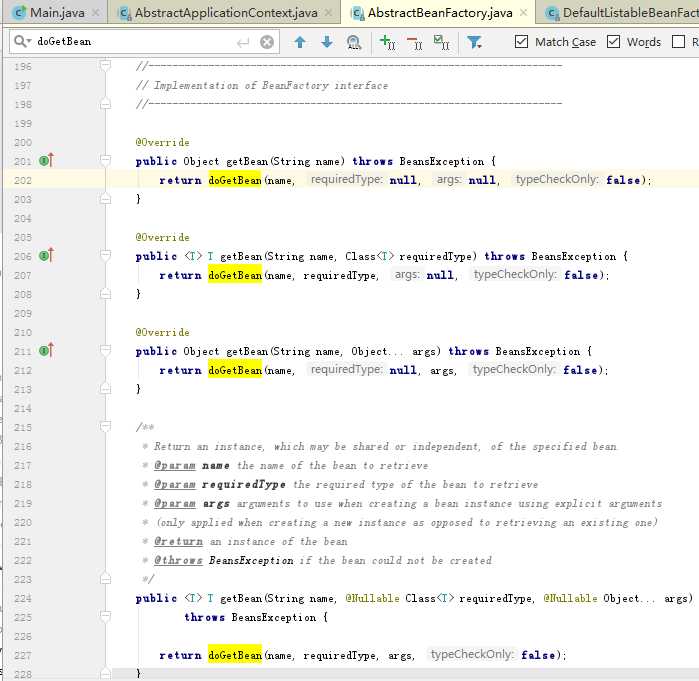Select all occurrences icon
Viewport: 699px width, 681px height.
click(x=441, y=42)
